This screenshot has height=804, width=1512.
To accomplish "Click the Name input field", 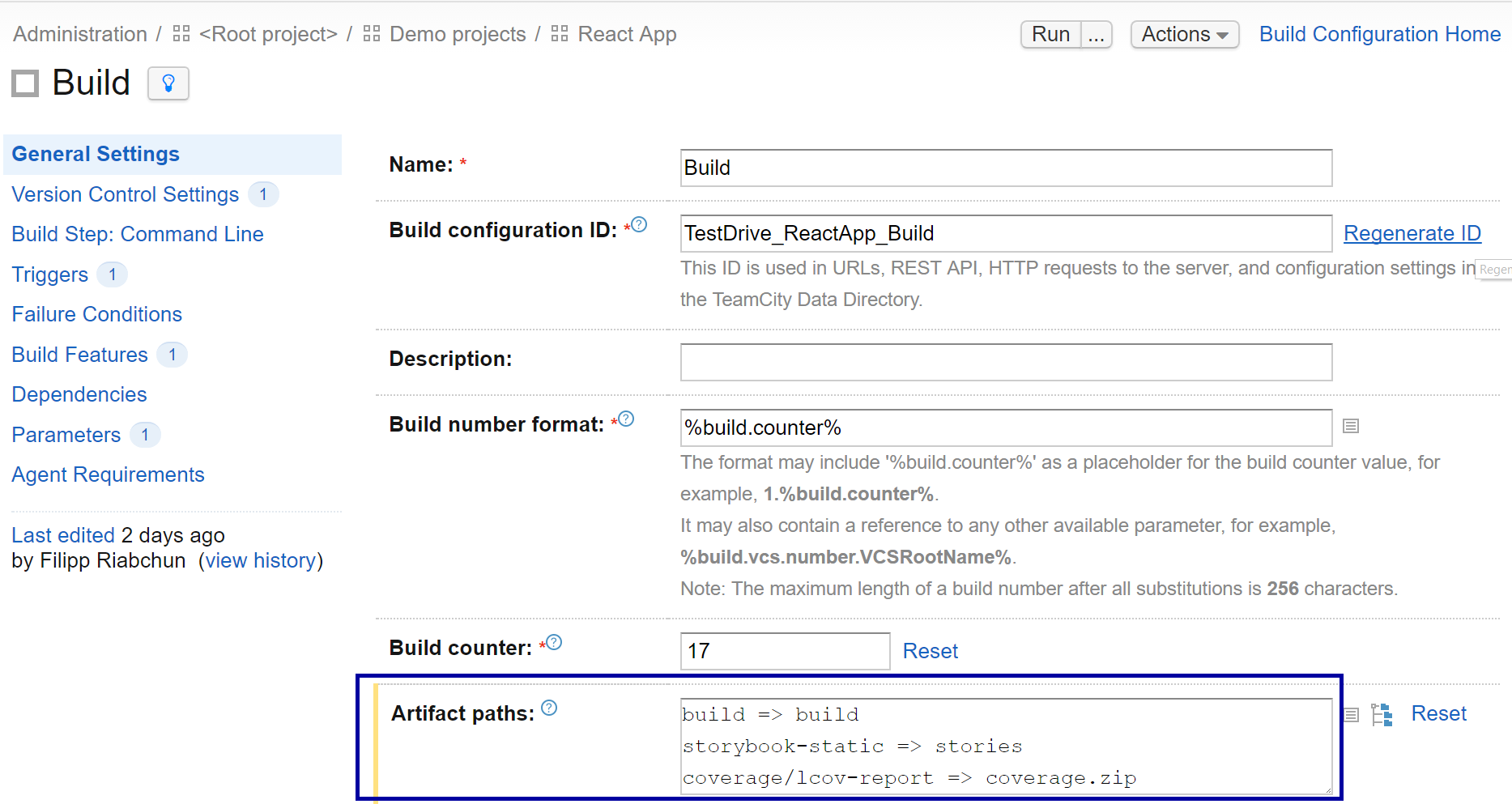I will (x=1007, y=168).
